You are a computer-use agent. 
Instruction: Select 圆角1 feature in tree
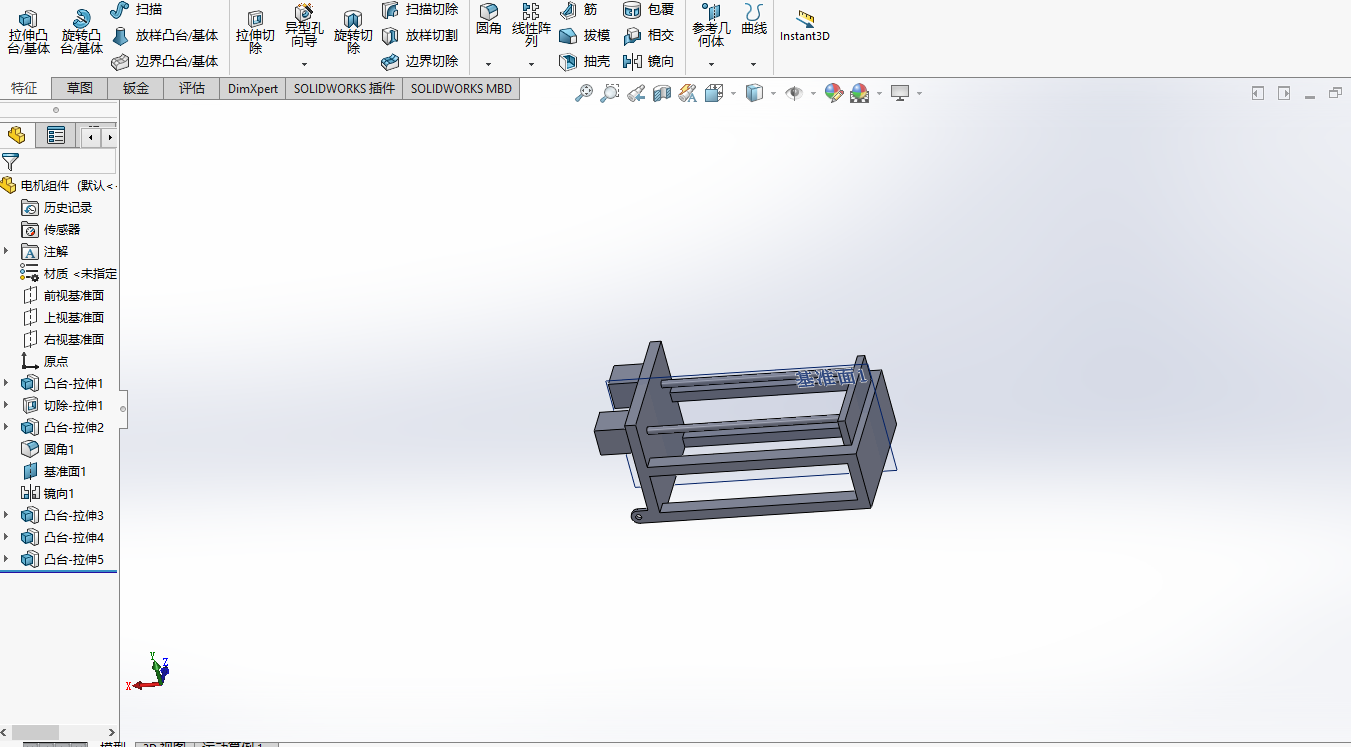click(x=47, y=449)
